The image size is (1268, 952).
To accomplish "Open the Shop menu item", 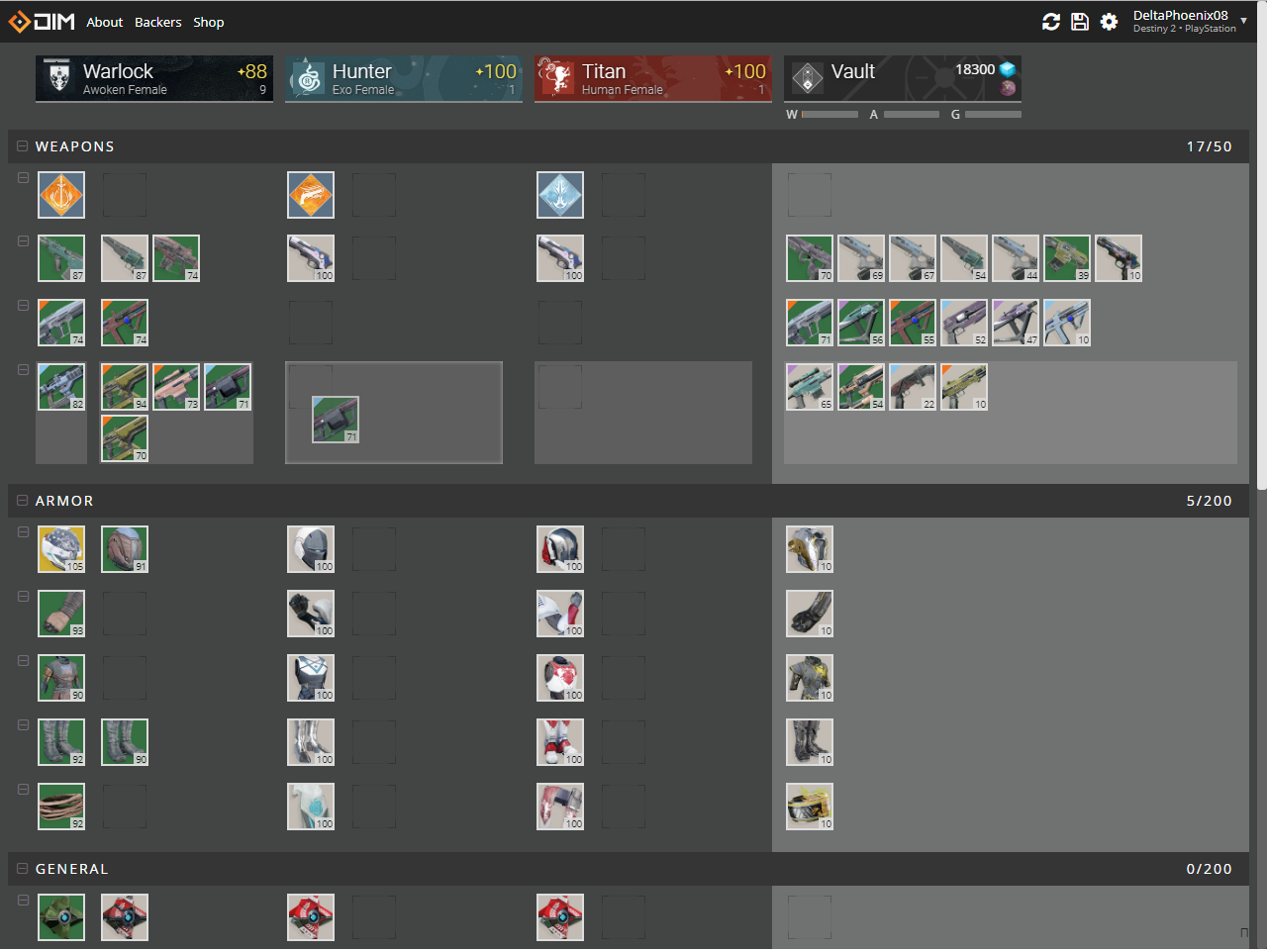I will click(x=208, y=22).
